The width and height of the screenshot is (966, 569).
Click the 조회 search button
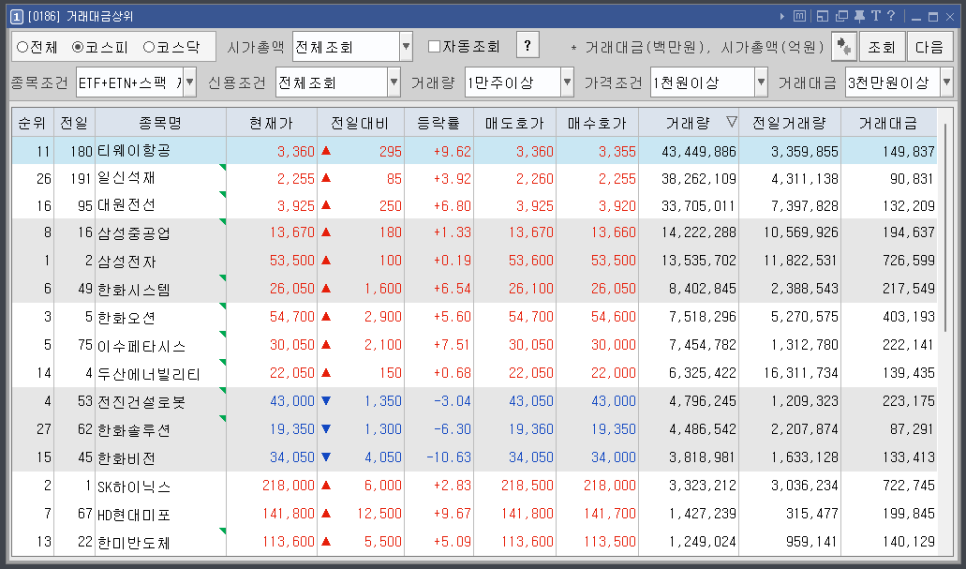pyautogui.click(x=882, y=47)
